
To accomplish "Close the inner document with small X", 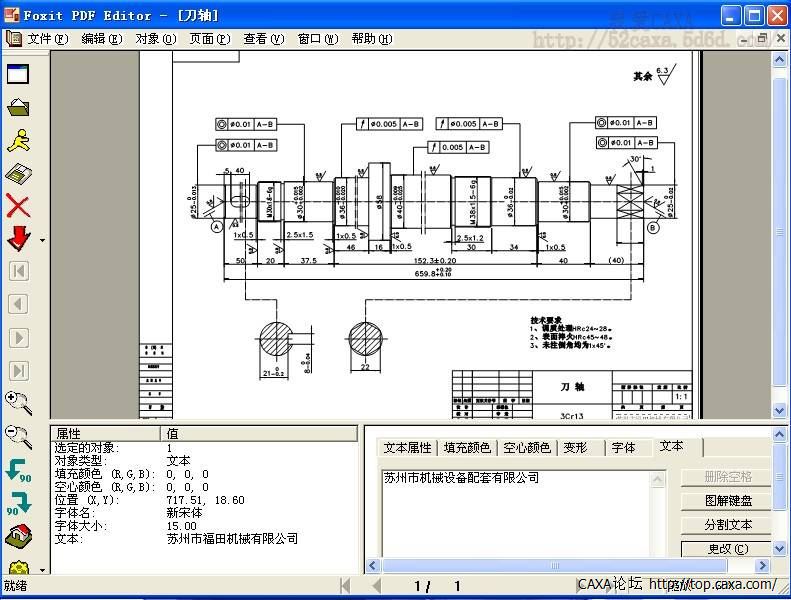I will (780, 38).
